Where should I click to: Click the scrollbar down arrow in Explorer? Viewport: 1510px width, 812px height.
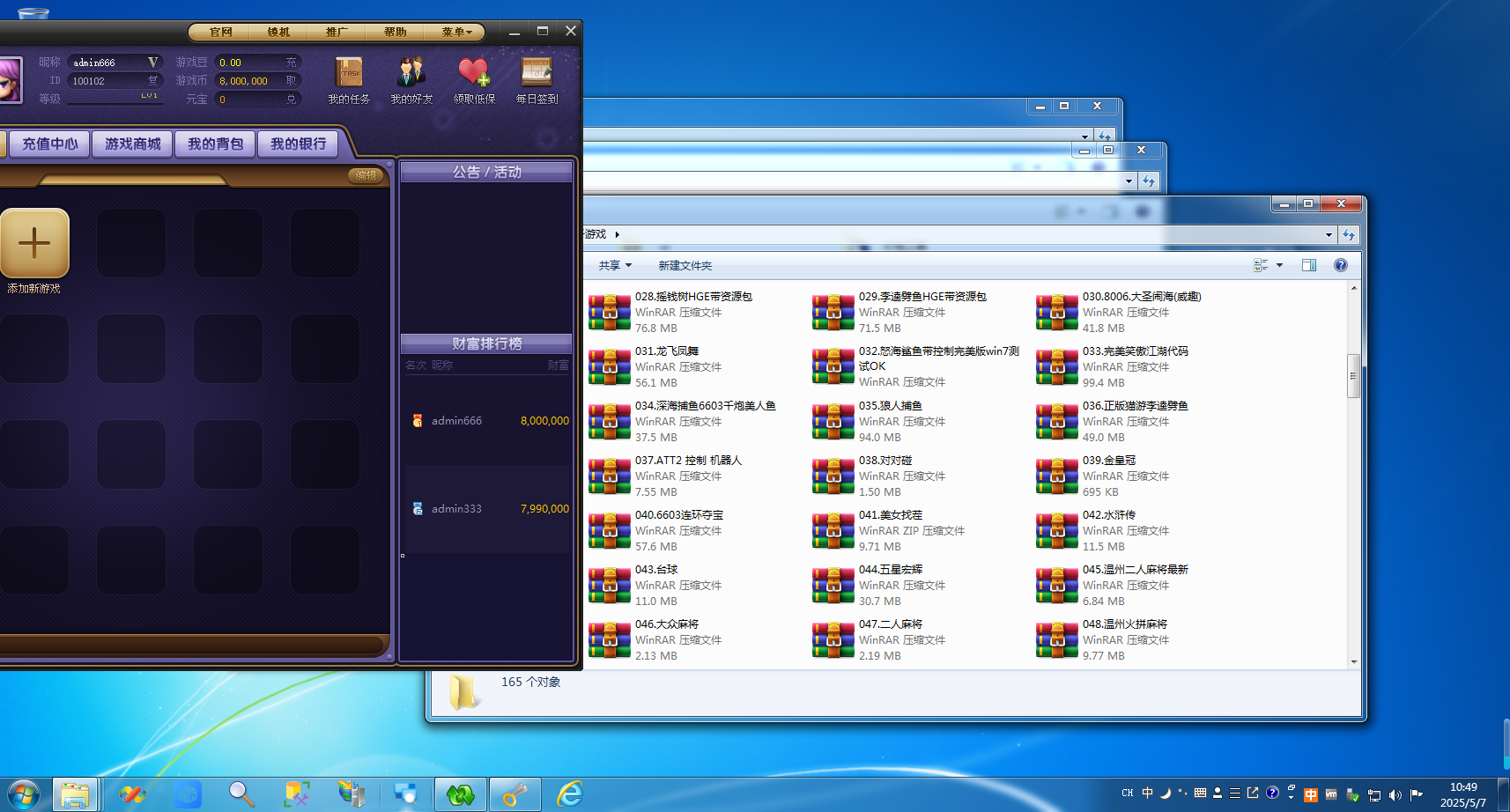(x=1353, y=661)
